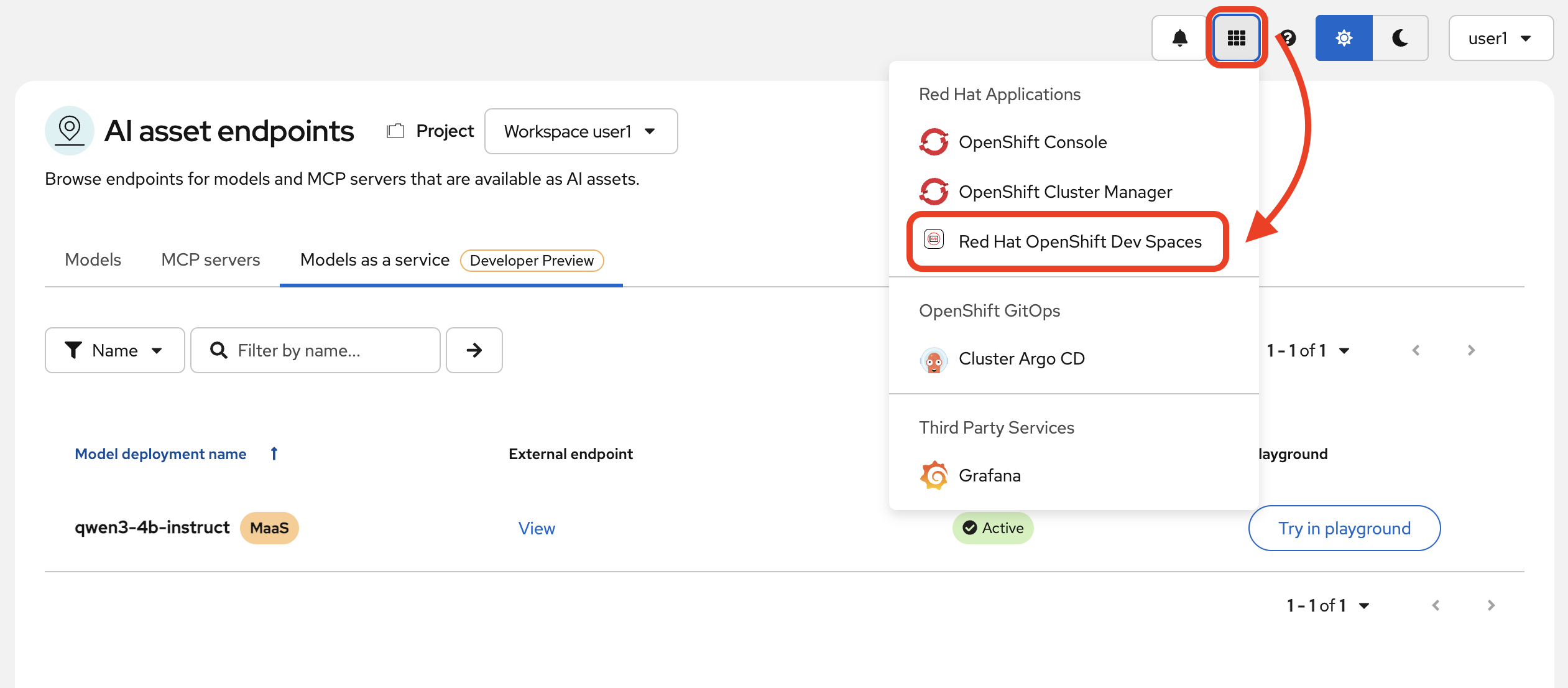Screen dimensions: 1568x688
Task: Open Grafana from launcher
Action: coord(1074,475)
